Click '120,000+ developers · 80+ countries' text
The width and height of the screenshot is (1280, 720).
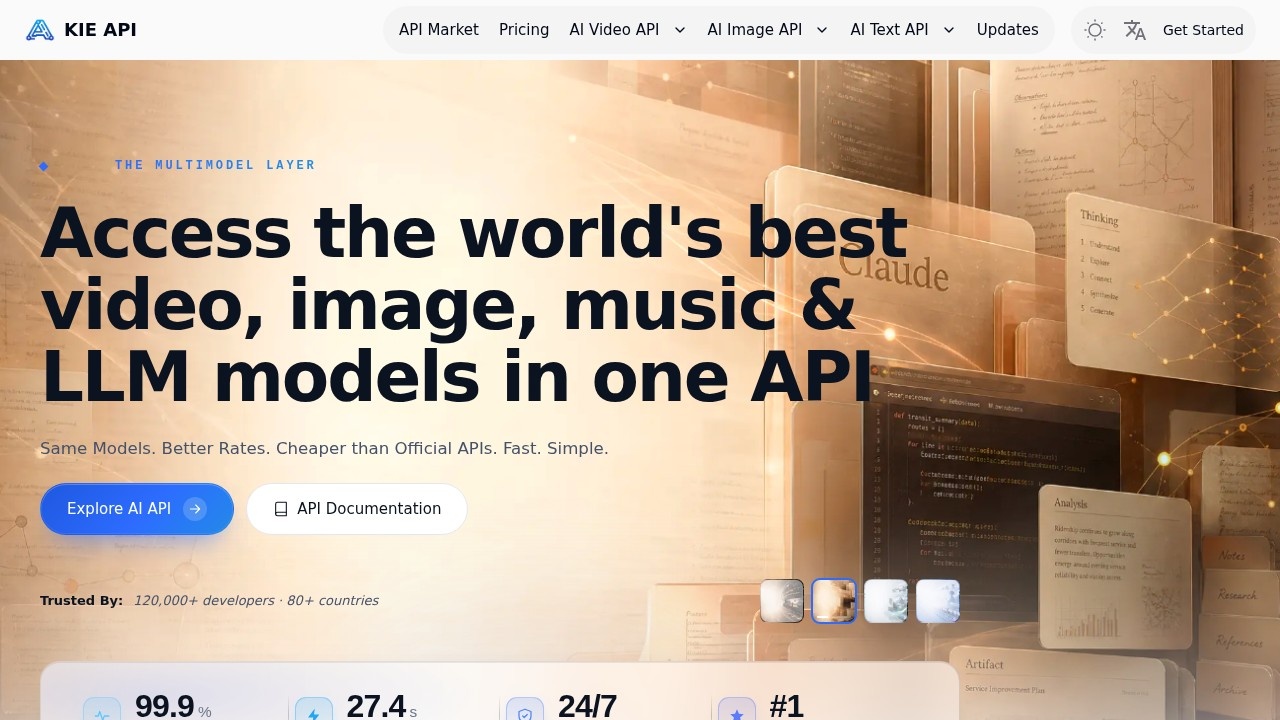pos(256,601)
